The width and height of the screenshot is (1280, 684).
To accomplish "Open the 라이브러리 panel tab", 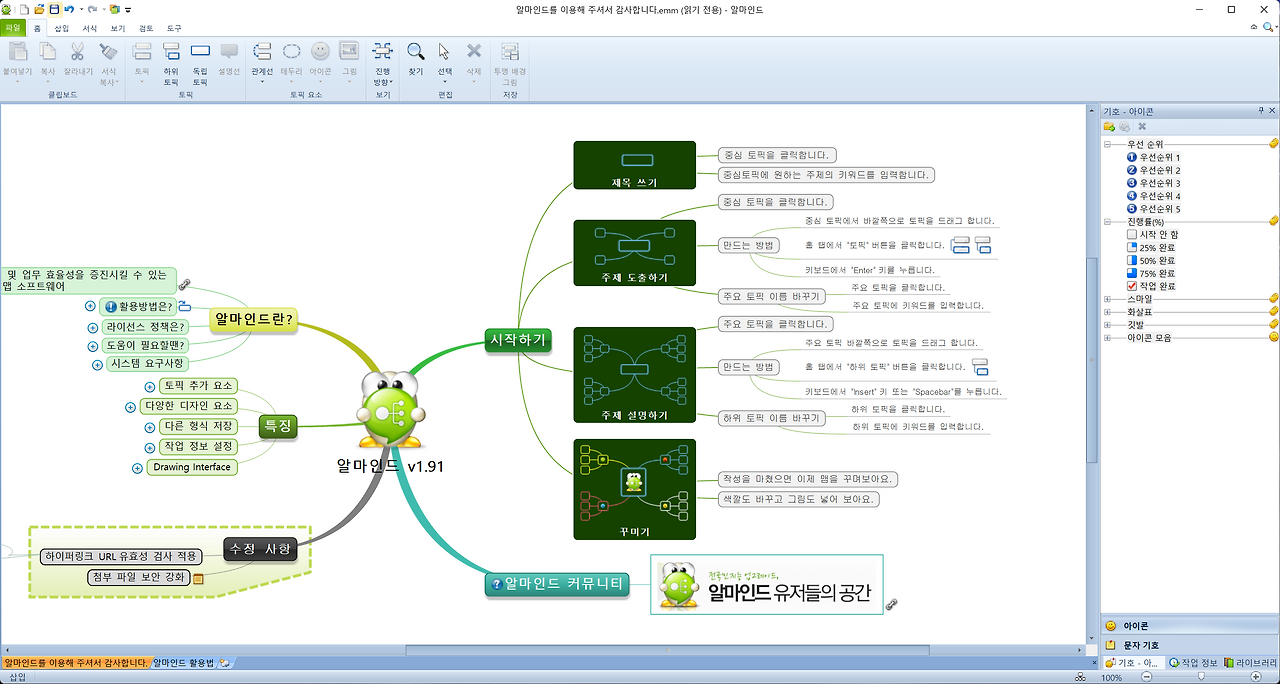I will [x=1252, y=662].
